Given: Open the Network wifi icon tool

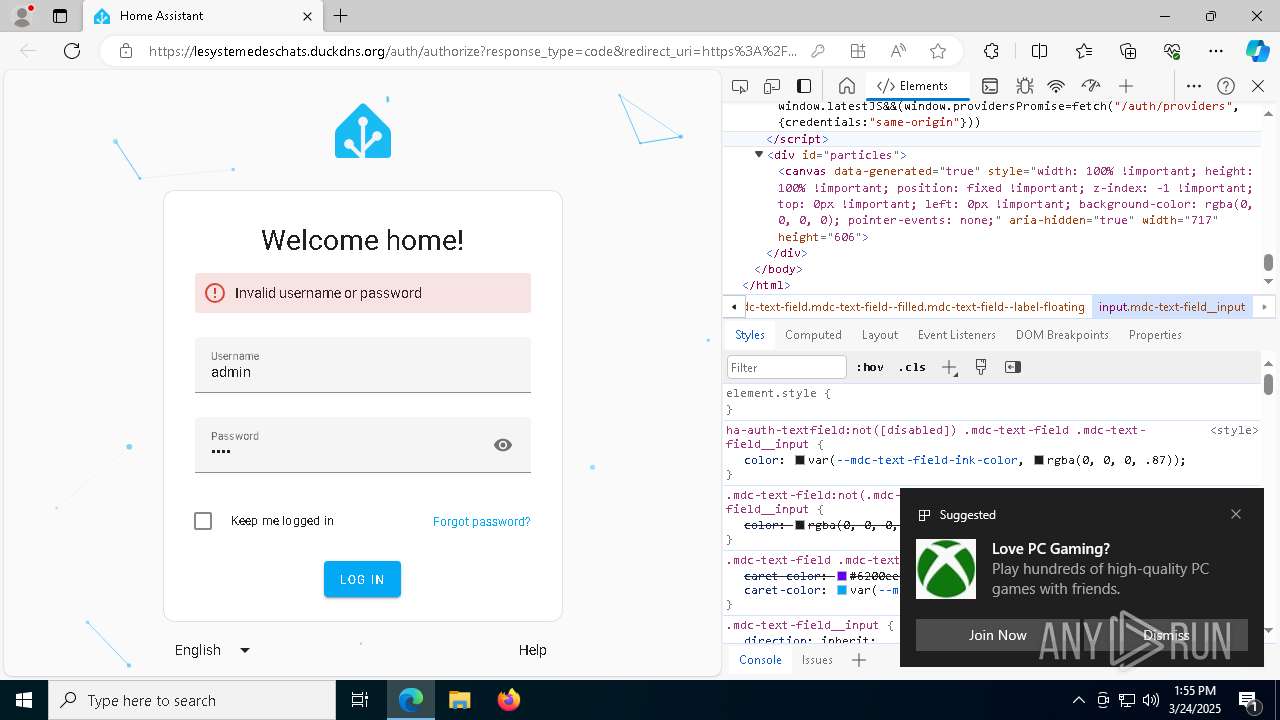Looking at the screenshot, I should click(x=1056, y=86).
